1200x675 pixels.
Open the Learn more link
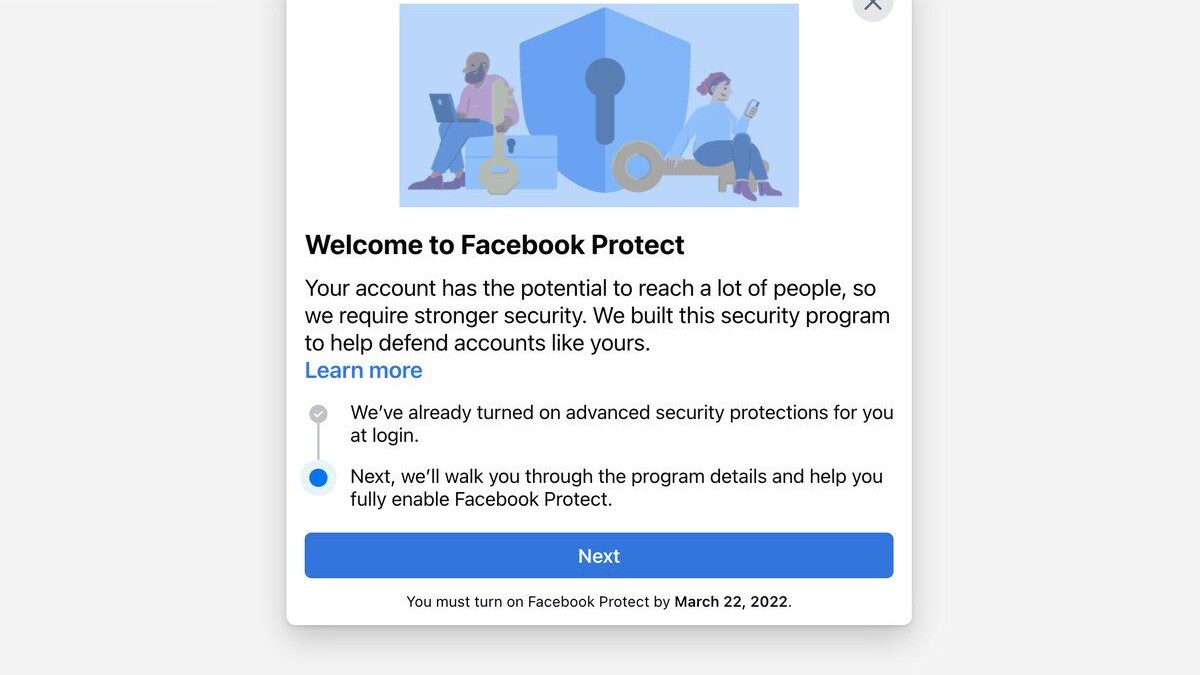point(363,370)
